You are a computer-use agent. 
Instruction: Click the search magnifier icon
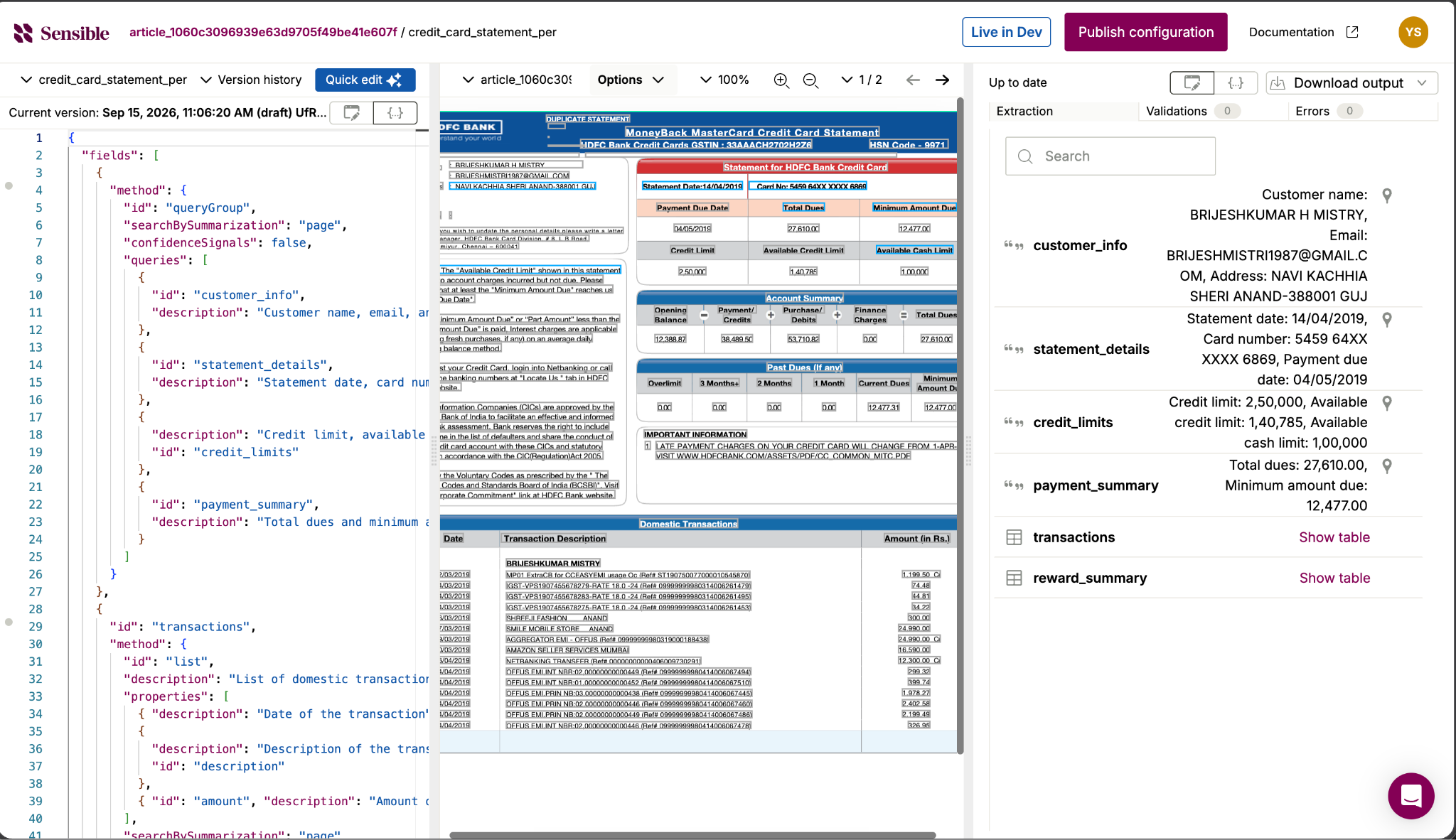[x=1024, y=156]
